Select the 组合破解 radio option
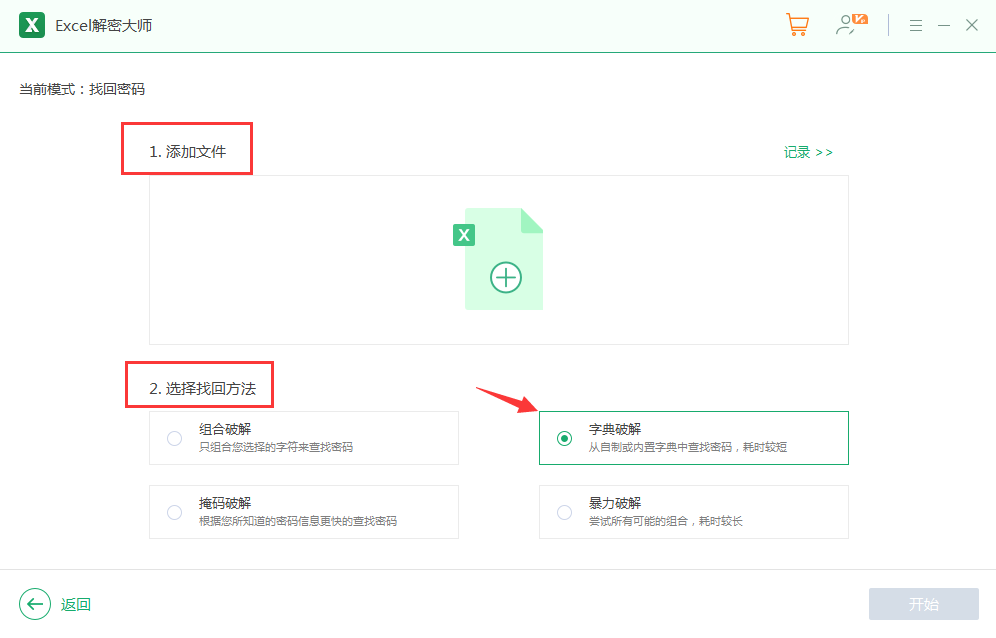Image resolution: width=996 pixels, height=638 pixels. [175, 438]
